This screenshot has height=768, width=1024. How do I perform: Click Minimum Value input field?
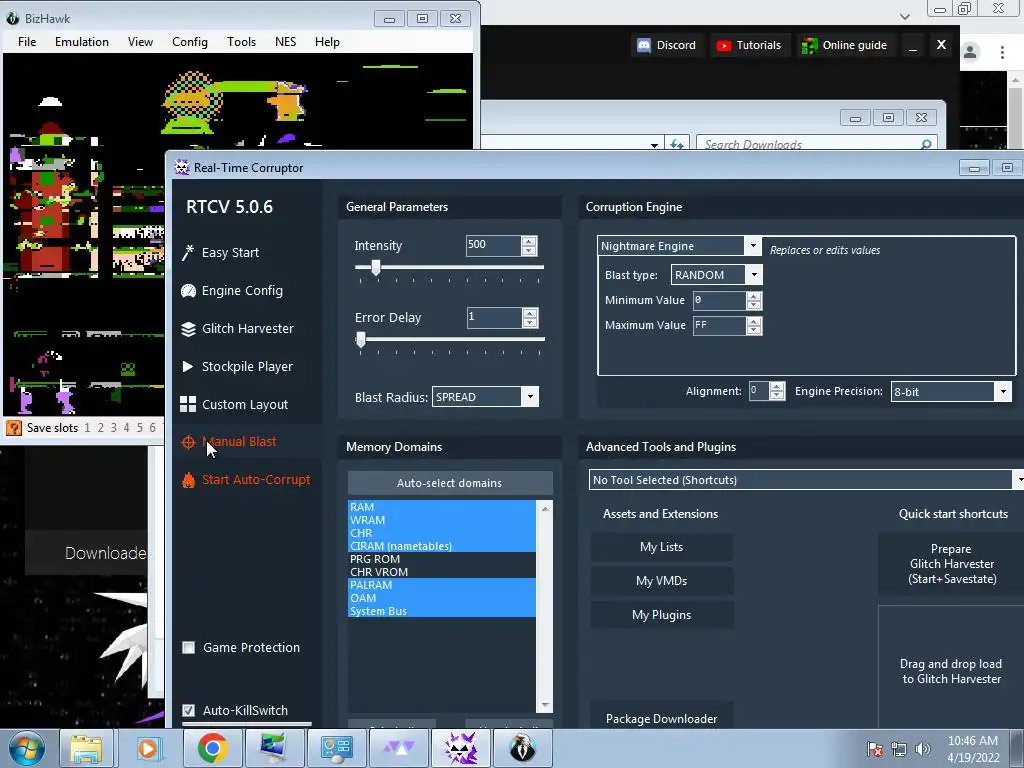718,300
